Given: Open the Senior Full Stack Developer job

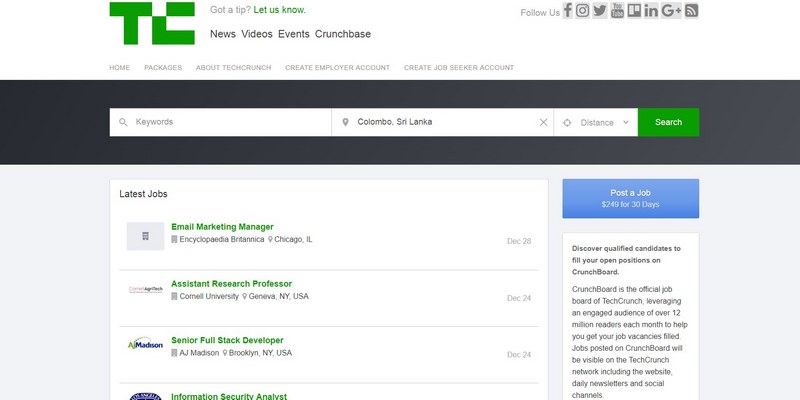Looking at the screenshot, I should (x=227, y=340).
